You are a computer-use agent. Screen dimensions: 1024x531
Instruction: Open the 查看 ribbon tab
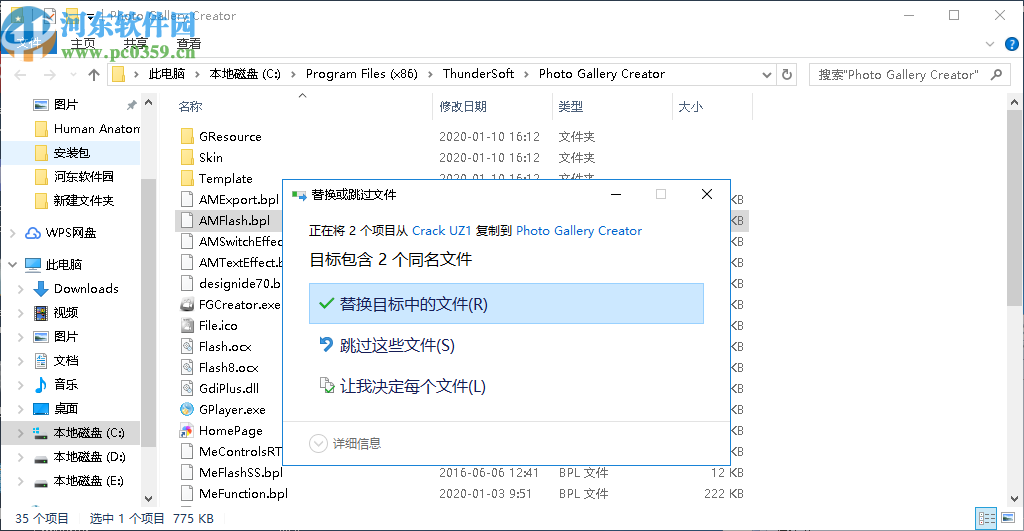pyautogui.click(x=189, y=44)
